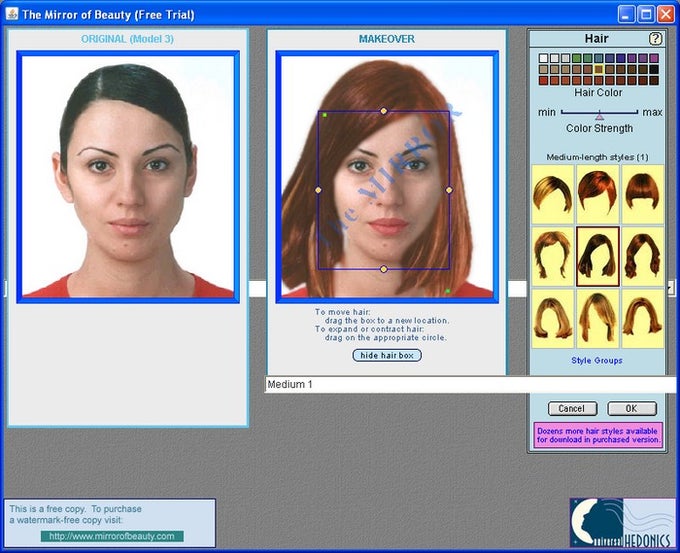Click the hide hair box button
This screenshot has width=680, height=553.
click(x=387, y=355)
